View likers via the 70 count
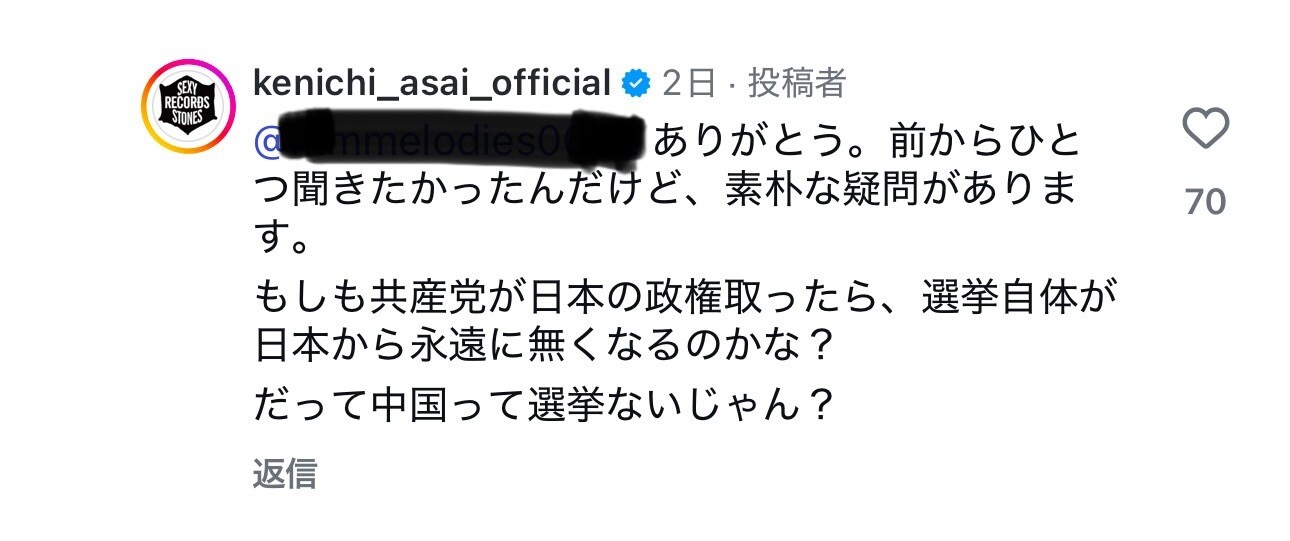This screenshot has height=541, width=1290. (1205, 202)
